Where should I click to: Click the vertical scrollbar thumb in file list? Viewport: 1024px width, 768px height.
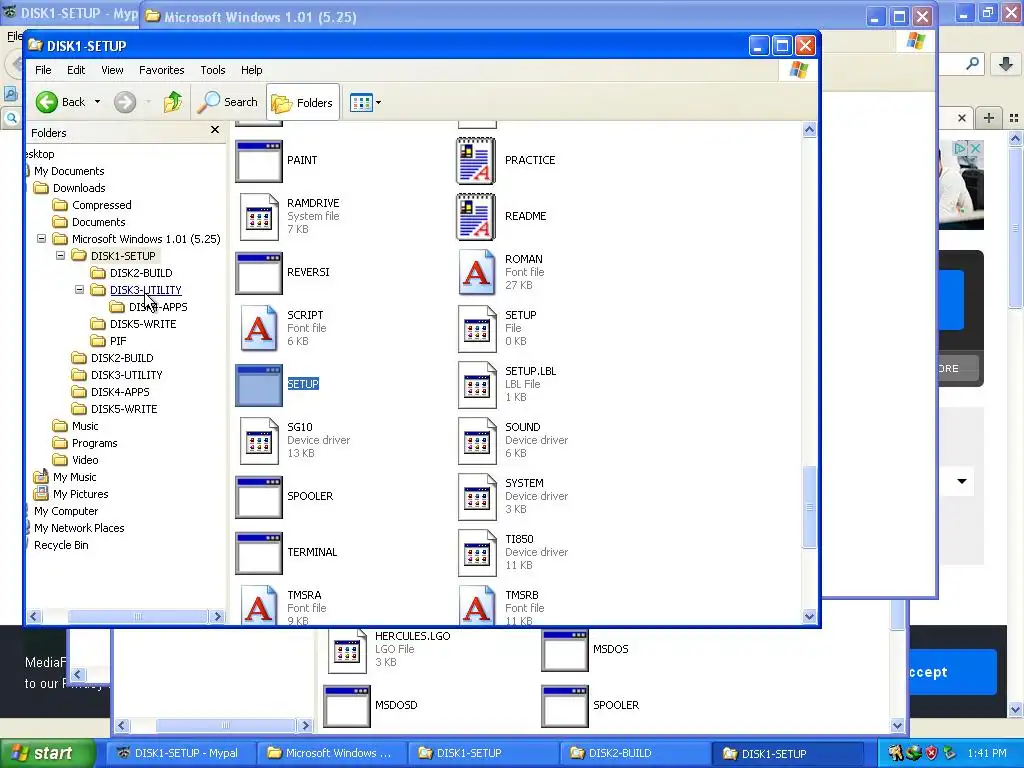click(809, 507)
